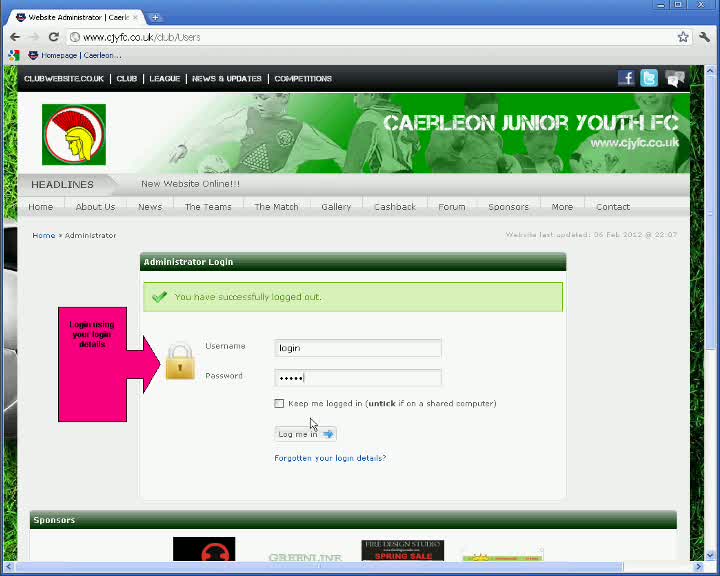The image size is (720, 576).
Task: Click the padlock icon beside login fields
Action: 180,361
